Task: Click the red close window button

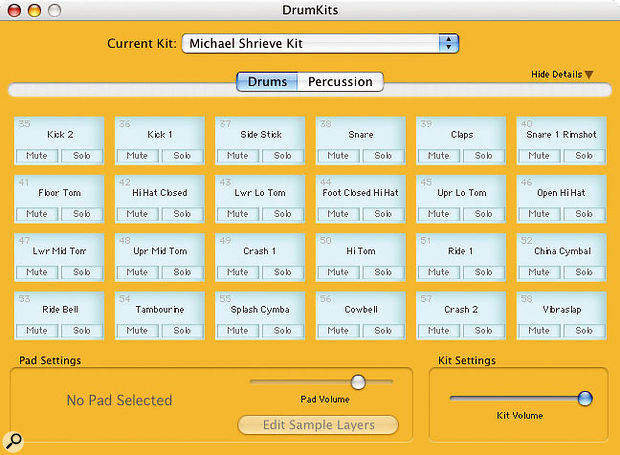Action: [x=14, y=10]
